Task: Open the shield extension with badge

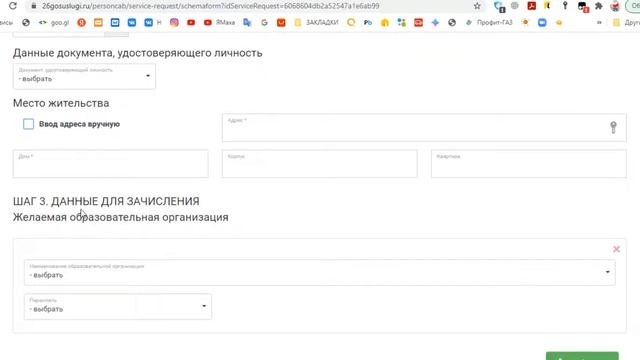Action: [499, 6]
